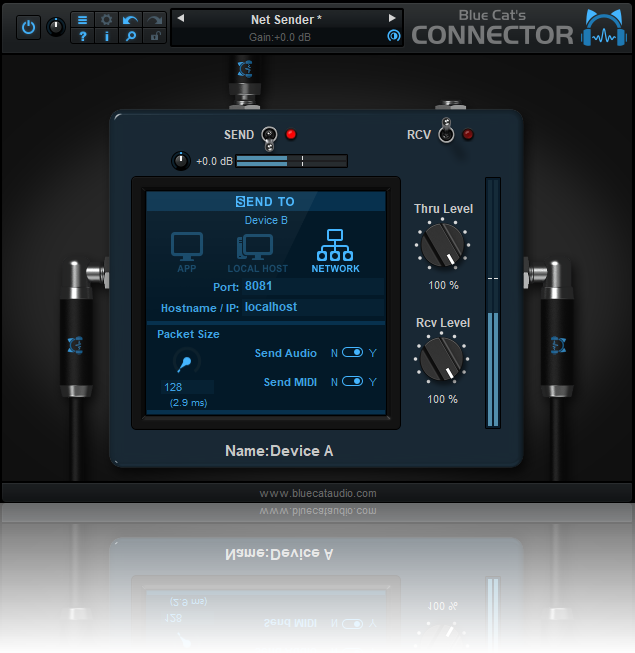Click the +0.0 dB send gain value

point(214,161)
